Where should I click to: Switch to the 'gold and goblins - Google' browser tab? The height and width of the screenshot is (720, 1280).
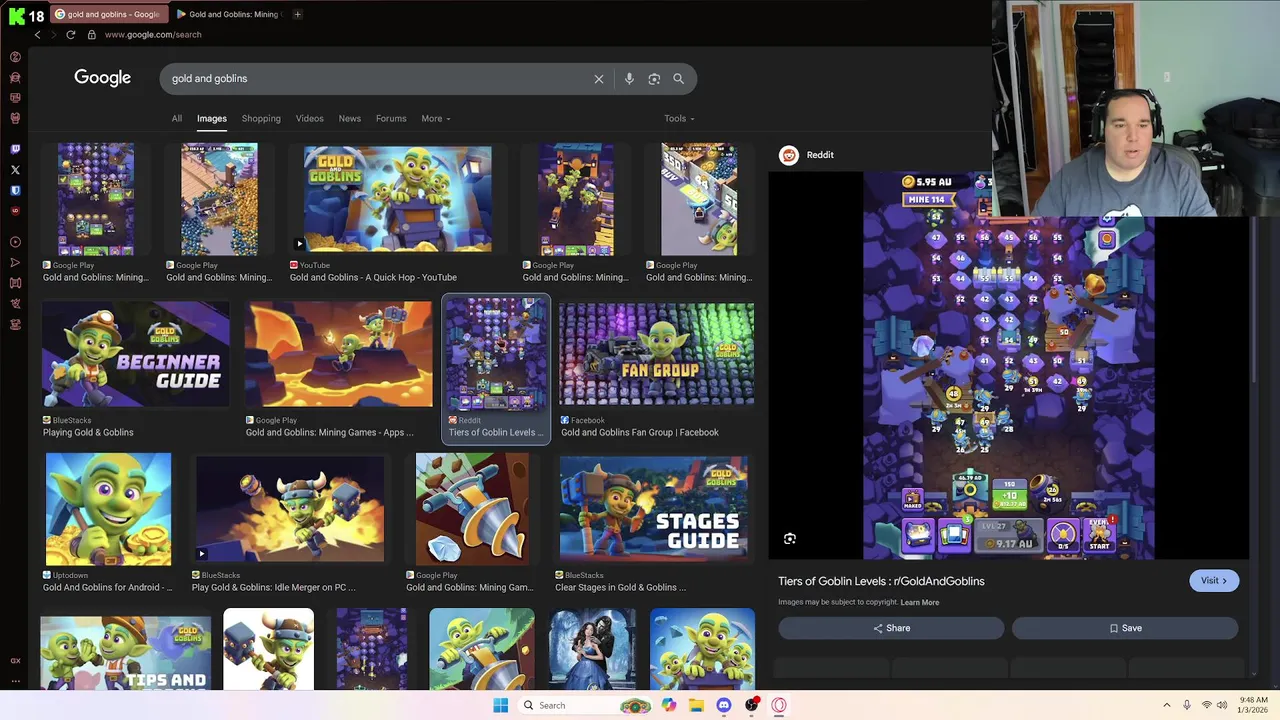[107, 14]
